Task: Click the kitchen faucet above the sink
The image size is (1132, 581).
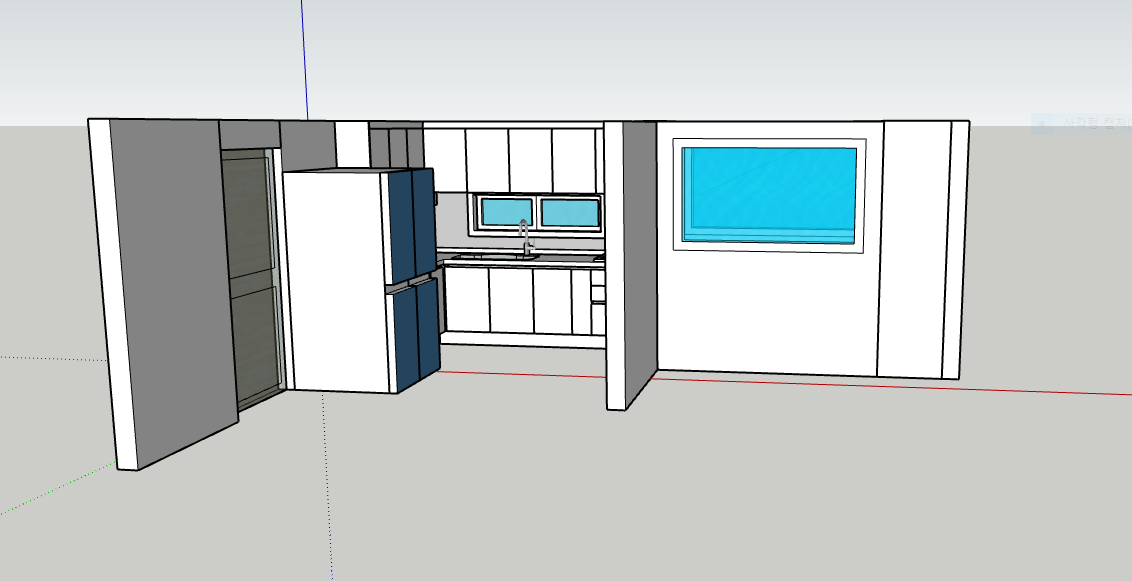Action: click(x=525, y=237)
